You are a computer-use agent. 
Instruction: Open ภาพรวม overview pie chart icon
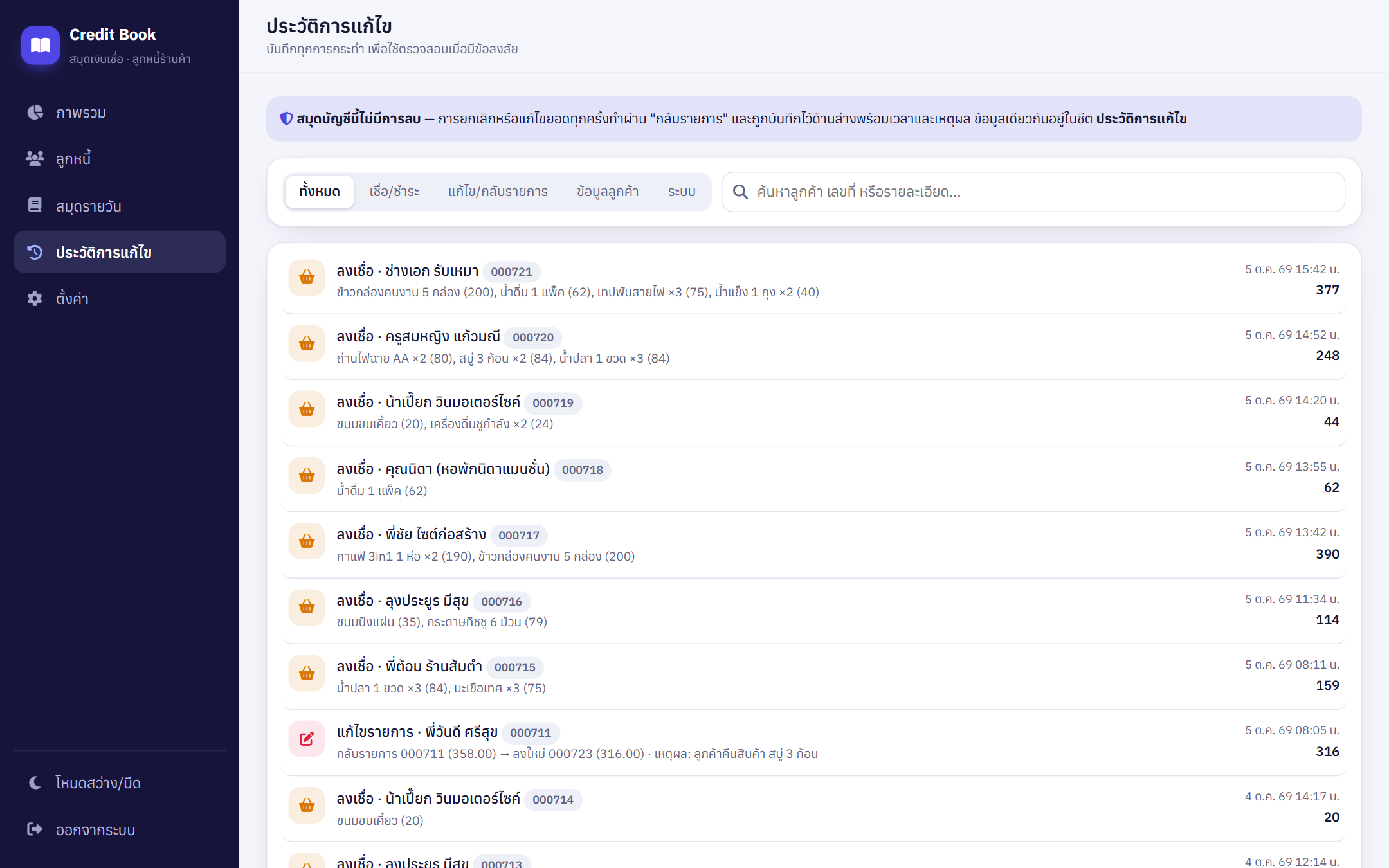[x=35, y=113]
